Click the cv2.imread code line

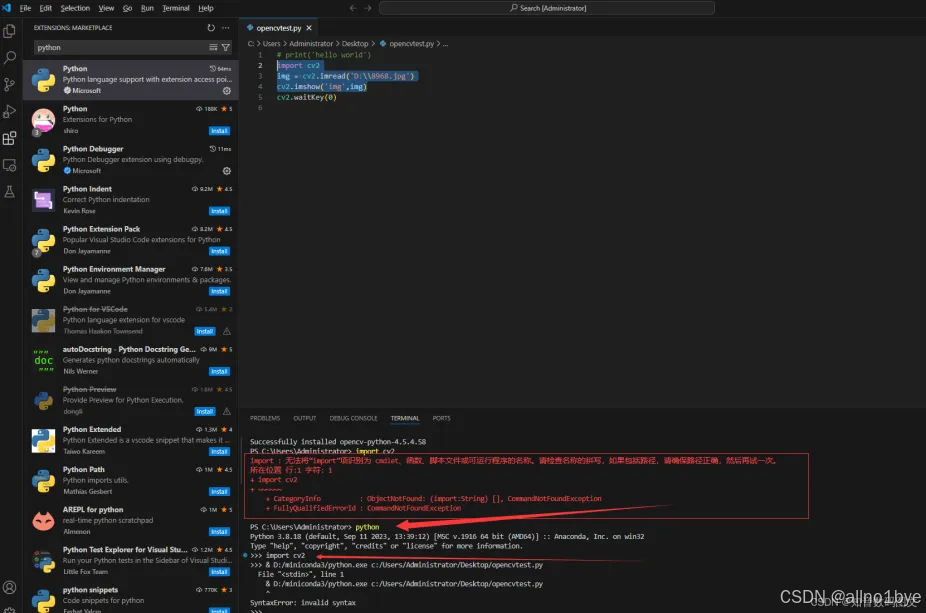346,76
